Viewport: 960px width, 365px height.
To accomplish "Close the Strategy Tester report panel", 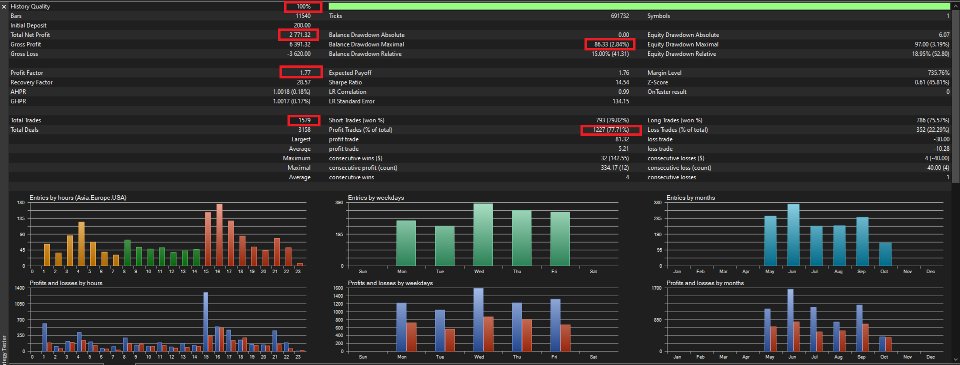I will pyautogui.click(x=4, y=6).
